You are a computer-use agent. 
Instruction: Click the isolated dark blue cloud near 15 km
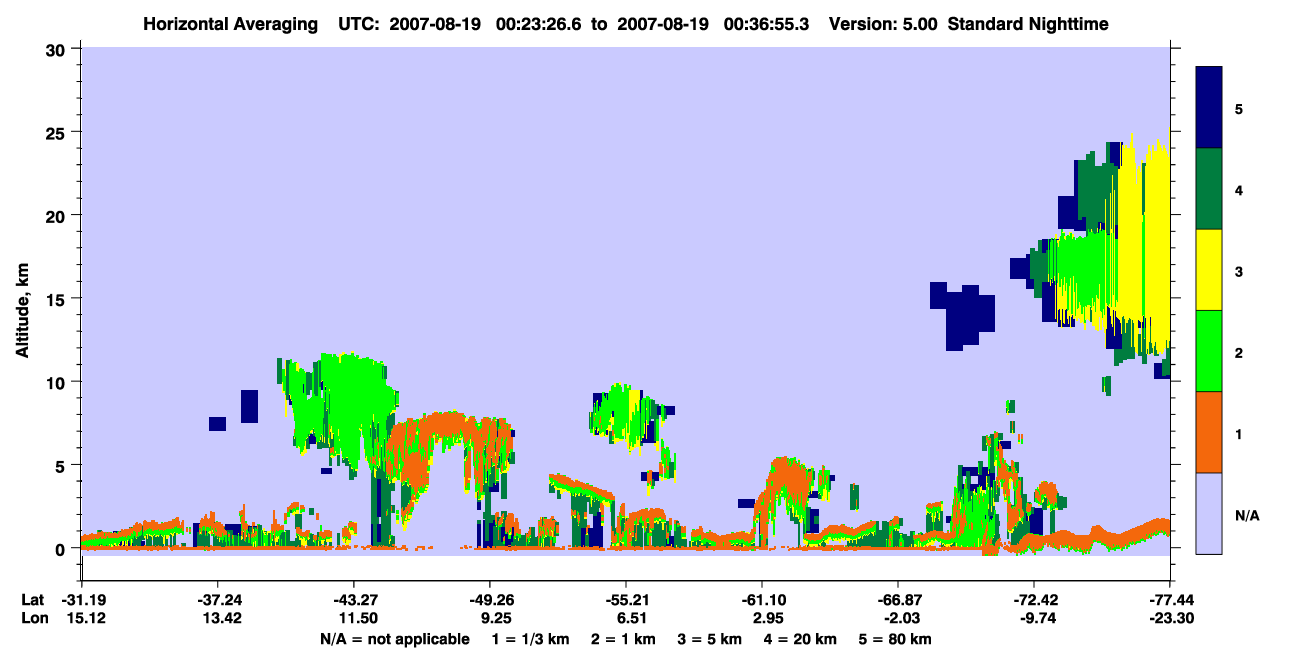[962, 315]
